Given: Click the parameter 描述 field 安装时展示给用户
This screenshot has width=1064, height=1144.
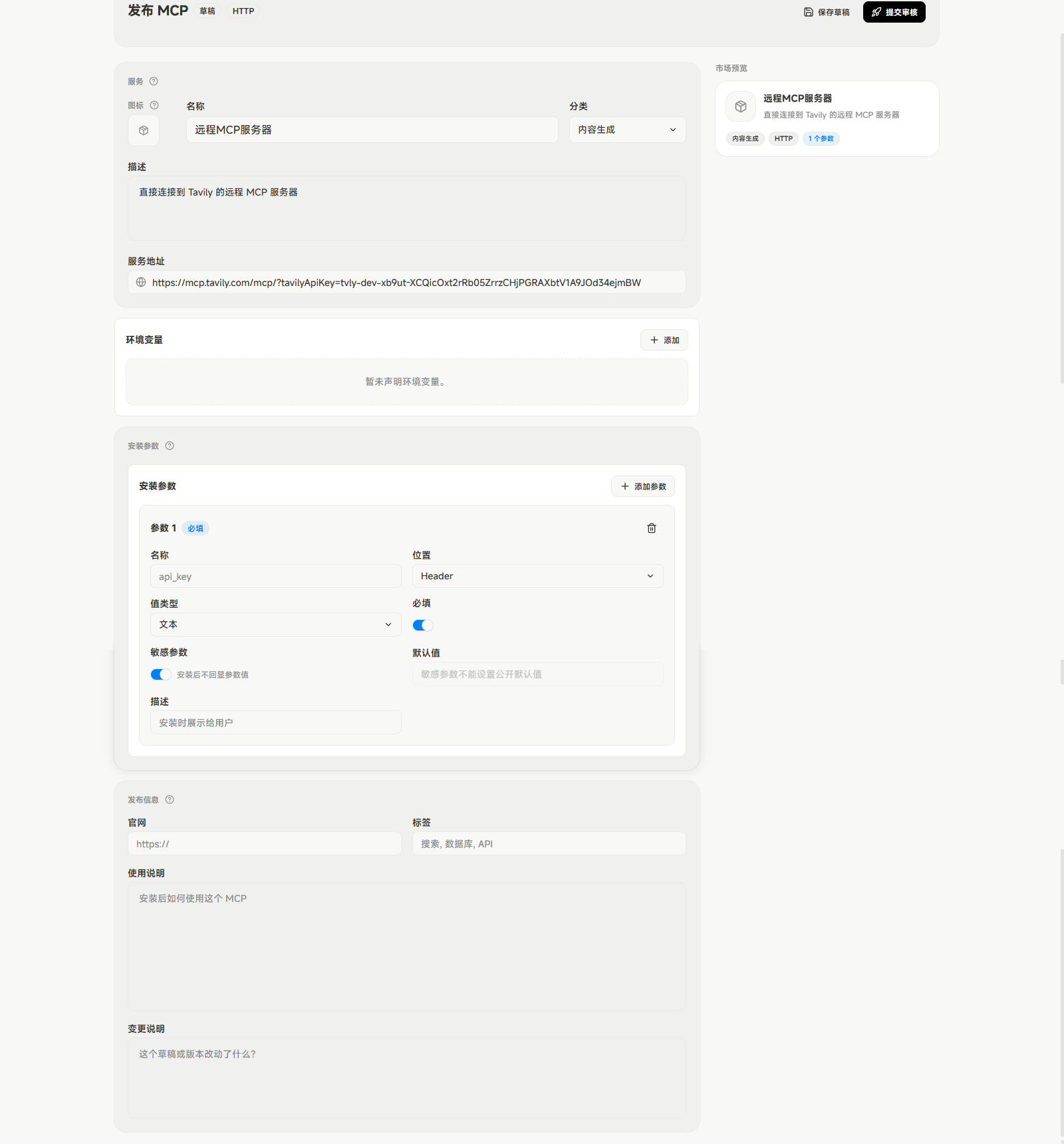Looking at the screenshot, I should click(275, 722).
